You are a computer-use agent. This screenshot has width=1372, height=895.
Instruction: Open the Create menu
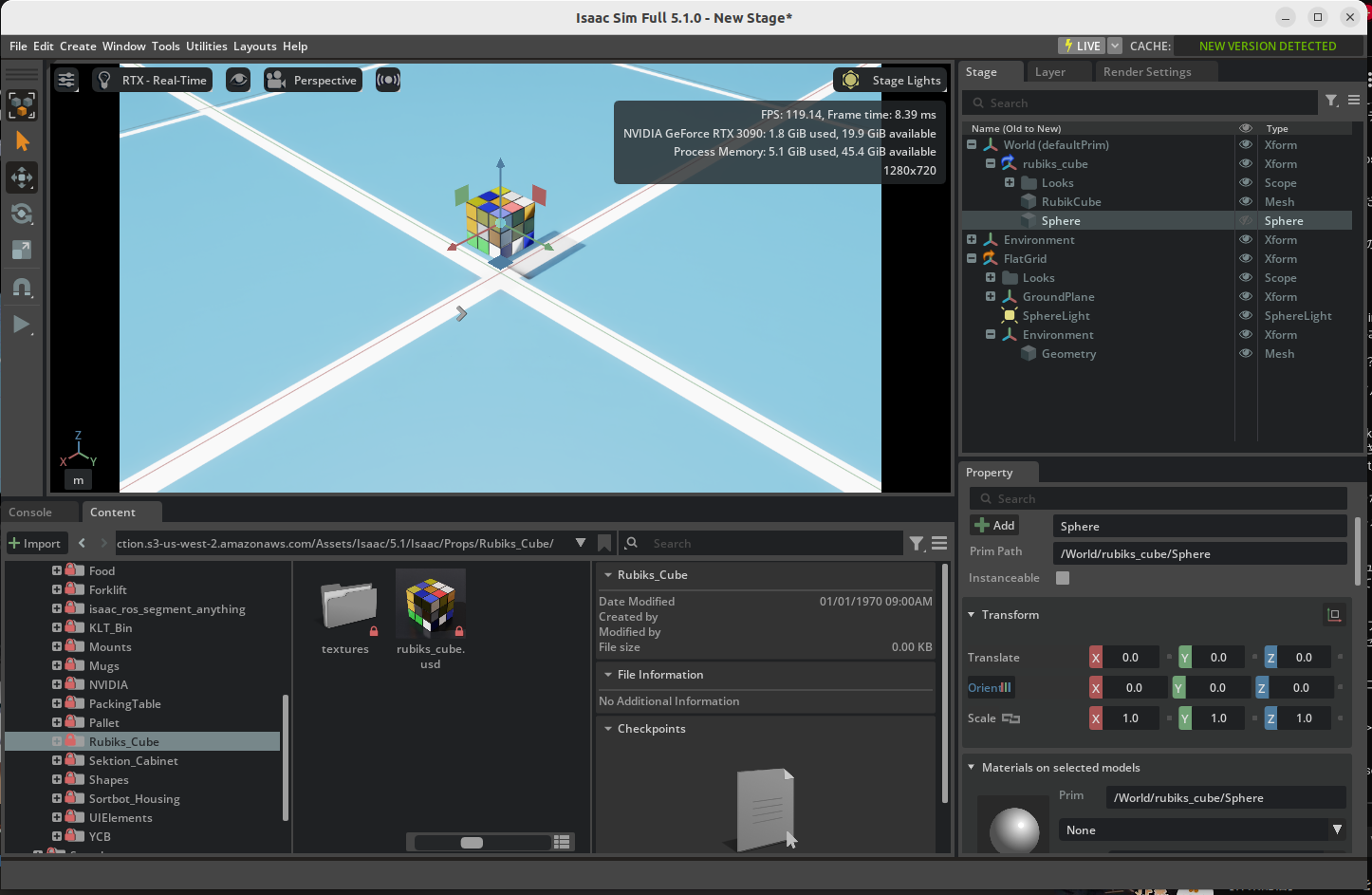pyautogui.click(x=77, y=46)
